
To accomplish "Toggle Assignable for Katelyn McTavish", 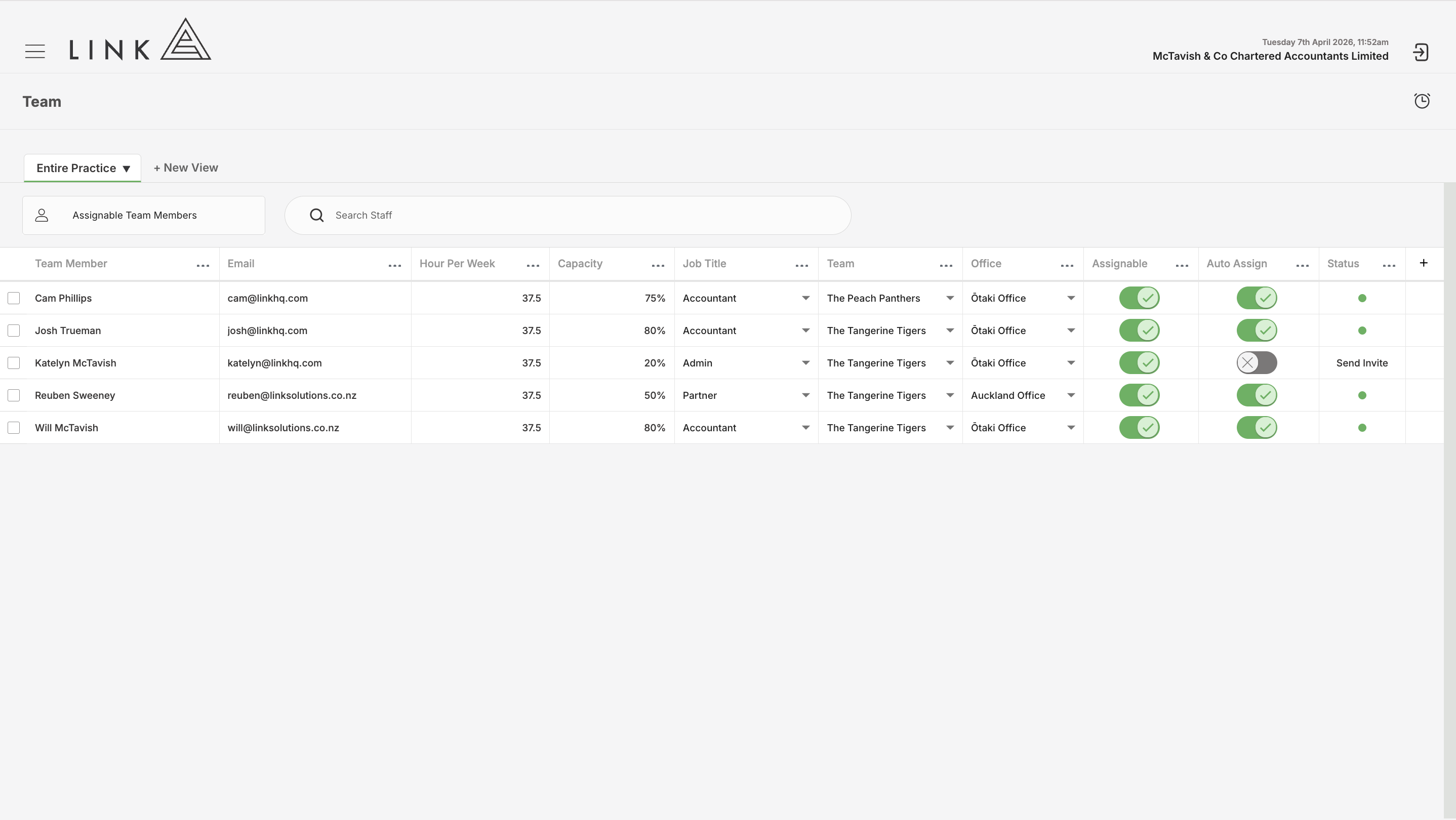I will click(x=1139, y=363).
